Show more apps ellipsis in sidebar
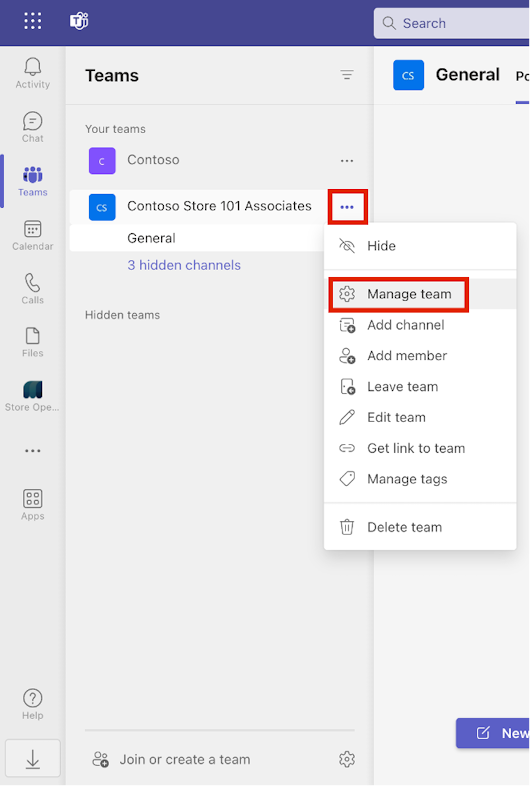 33,451
